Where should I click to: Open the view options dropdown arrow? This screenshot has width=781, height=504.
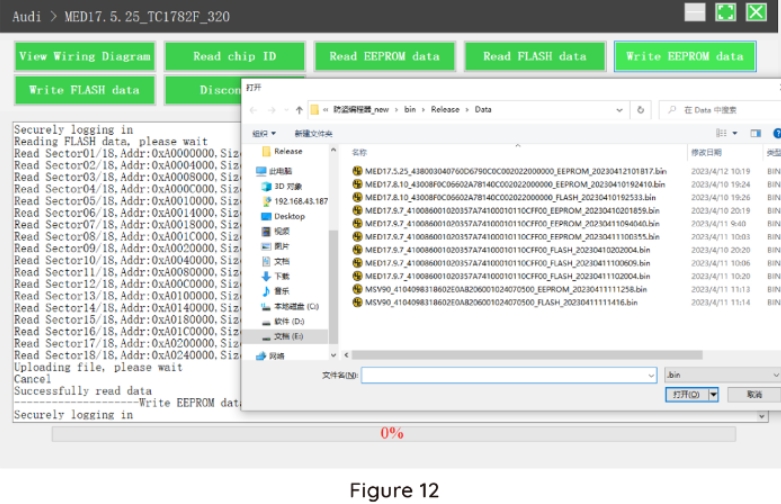[x=735, y=133]
